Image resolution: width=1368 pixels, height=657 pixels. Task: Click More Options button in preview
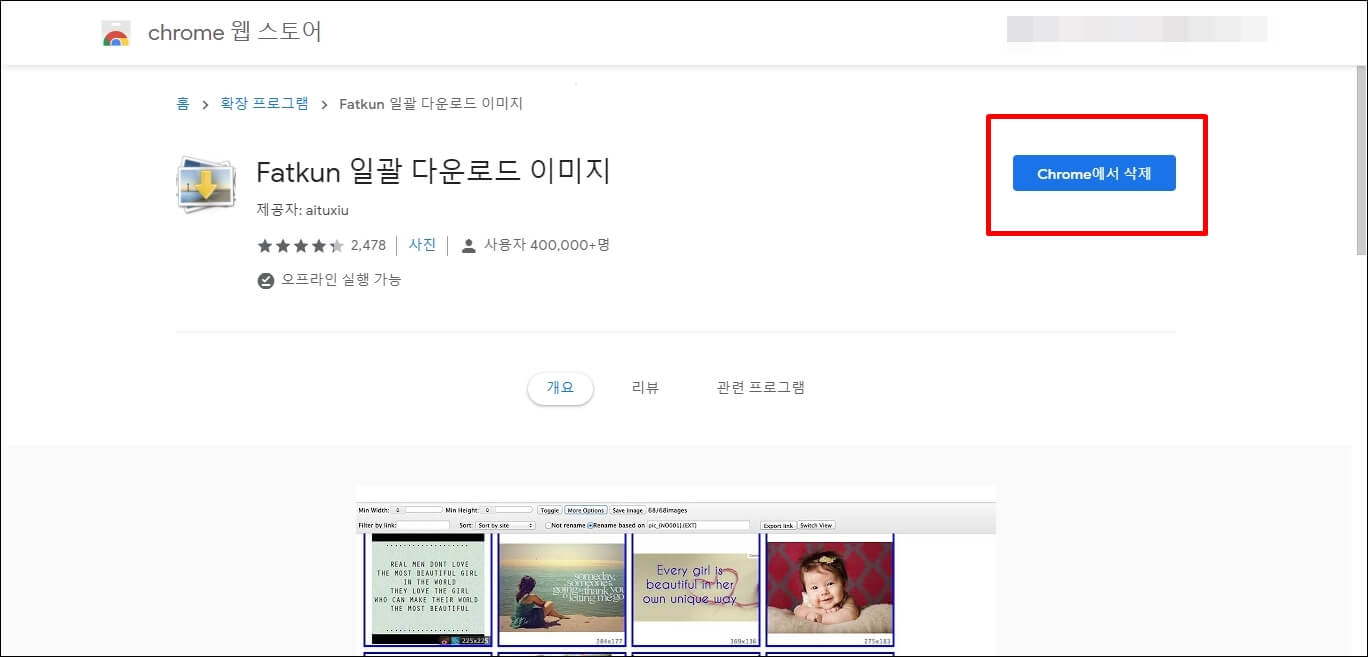pyautogui.click(x=586, y=510)
